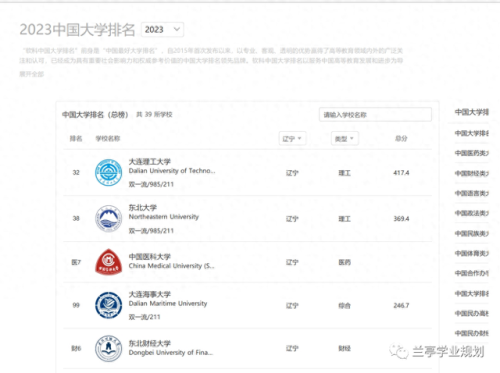Click rank number 32
Image resolution: width=500 pixels, height=373 pixels.
click(x=76, y=173)
